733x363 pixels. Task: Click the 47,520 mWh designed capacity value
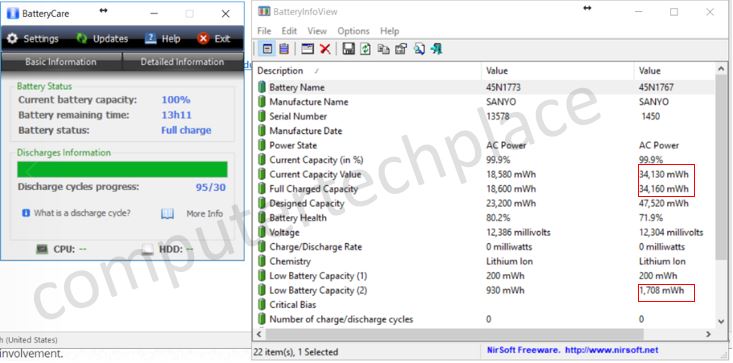click(x=663, y=203)
